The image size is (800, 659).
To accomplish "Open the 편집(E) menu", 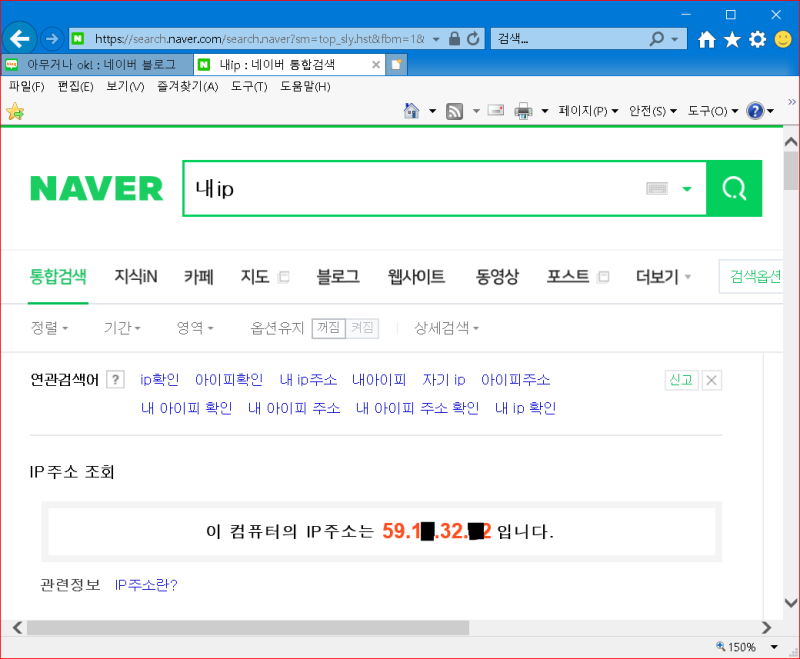I will (76, 87).
